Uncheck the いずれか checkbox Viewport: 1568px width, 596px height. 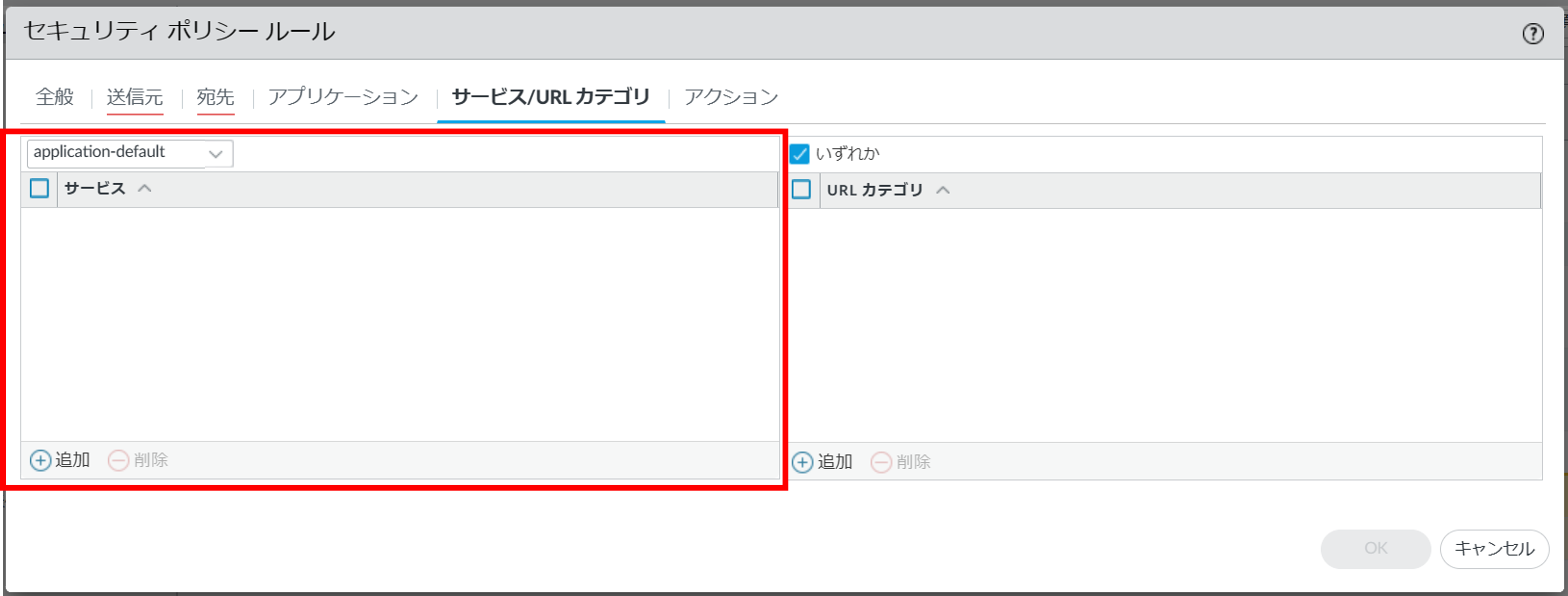[799, 154]
